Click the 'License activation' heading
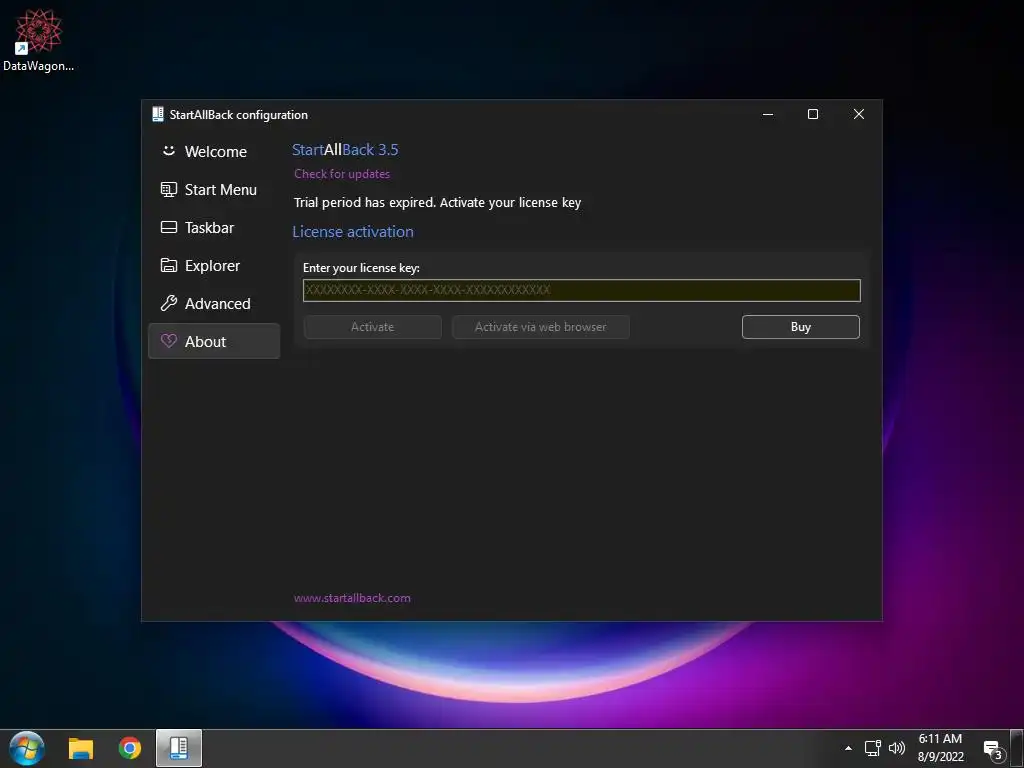Image resolution: width=1024 pixels, height=768 pixels. tap(353, 232)
